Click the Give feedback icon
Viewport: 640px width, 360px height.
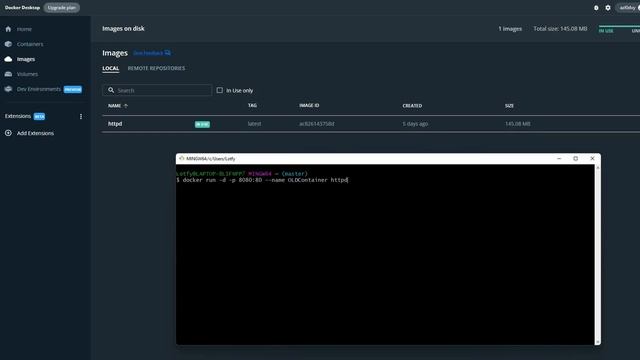click(168, 53)
